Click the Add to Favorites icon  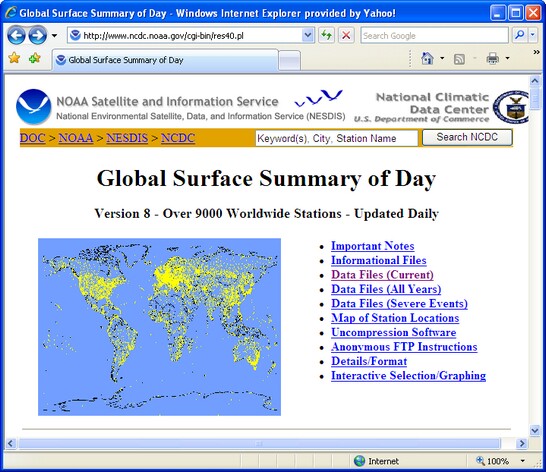34,58
